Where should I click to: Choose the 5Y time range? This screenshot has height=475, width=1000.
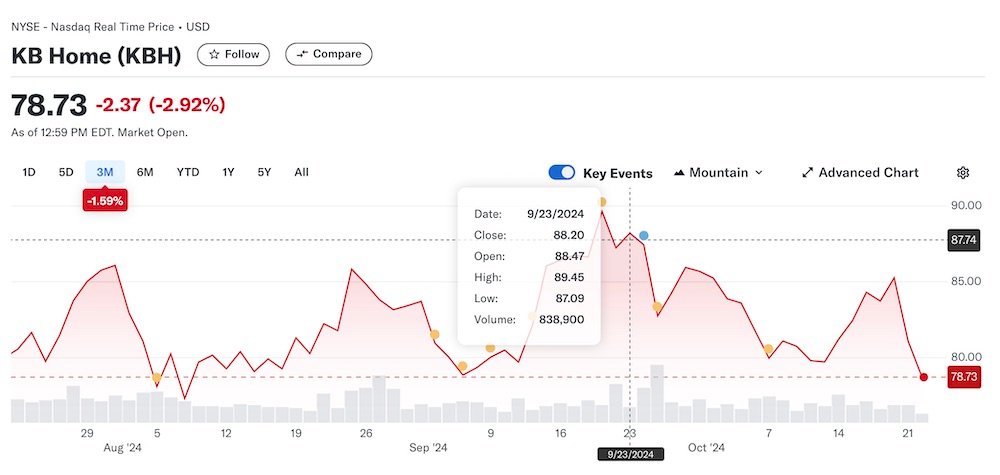(264, 172)
